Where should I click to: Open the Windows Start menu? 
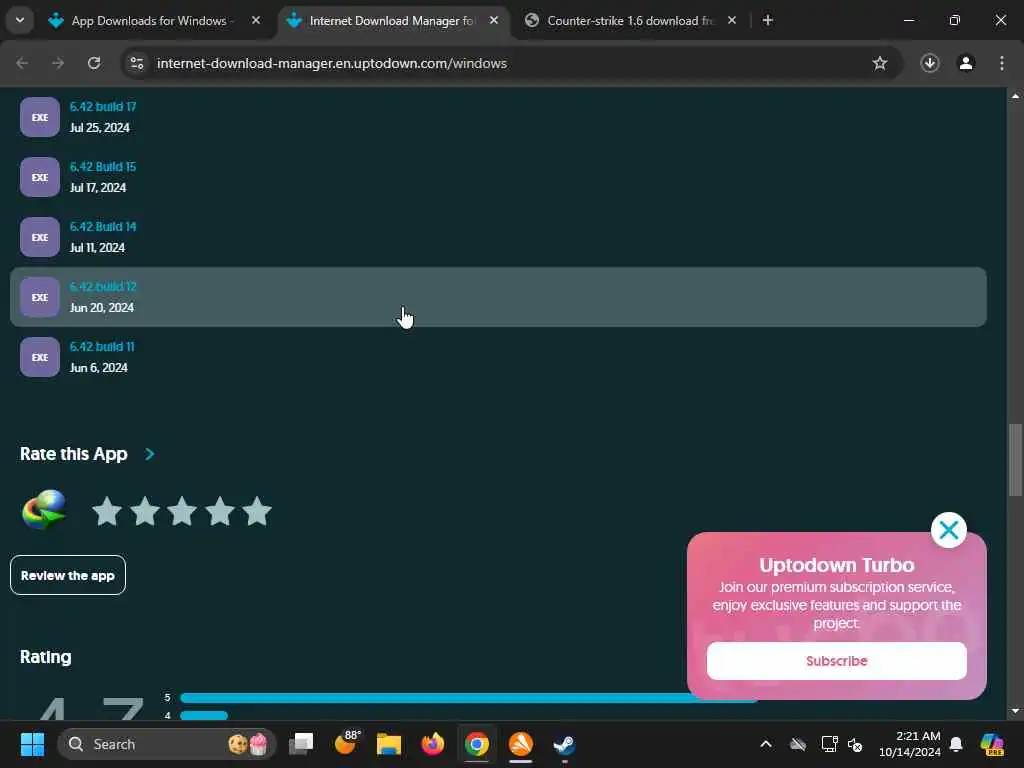(32, 744)
